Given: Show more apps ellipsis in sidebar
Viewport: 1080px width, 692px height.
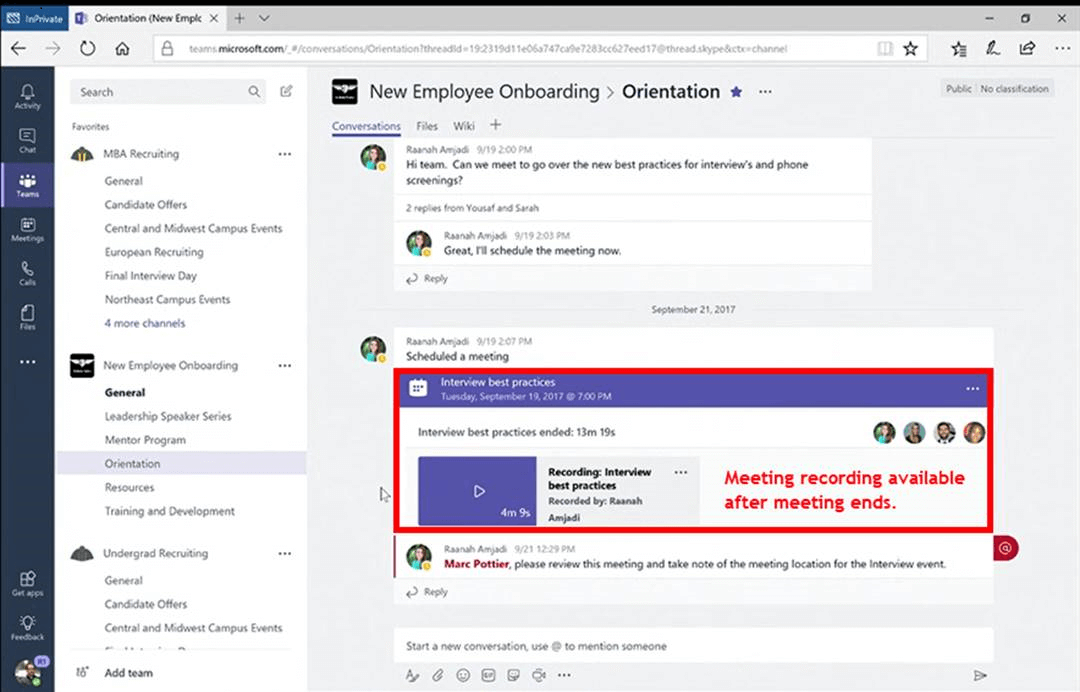Looking at the screenshot, I should tap(28, 361).
